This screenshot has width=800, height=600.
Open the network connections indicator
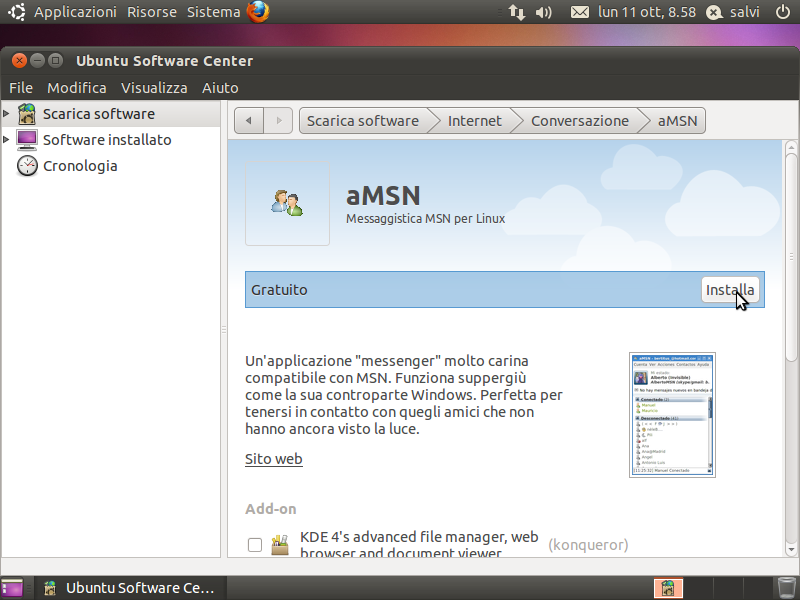517,12
